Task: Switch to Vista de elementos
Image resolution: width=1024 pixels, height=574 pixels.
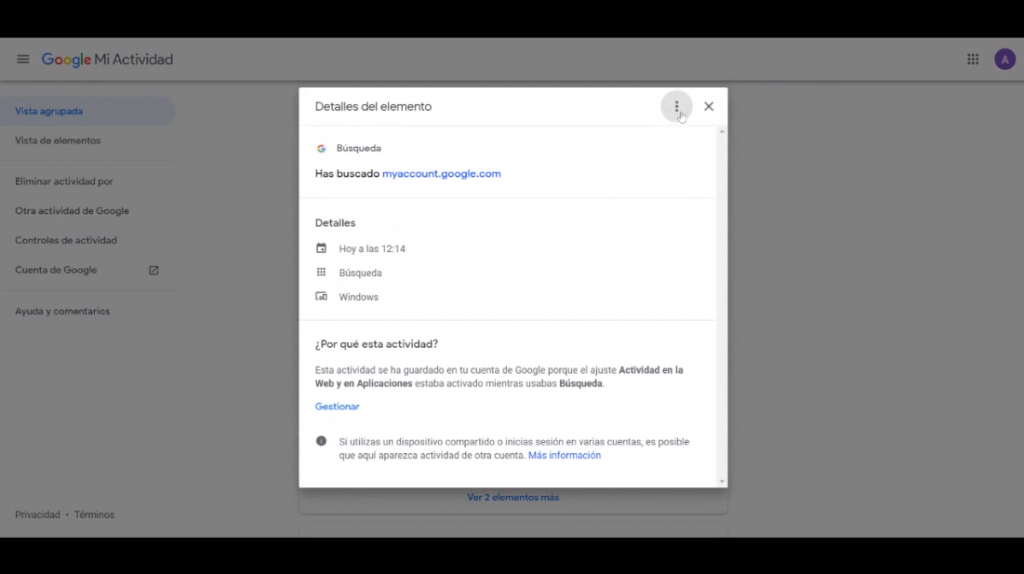Action: point(58,141)
